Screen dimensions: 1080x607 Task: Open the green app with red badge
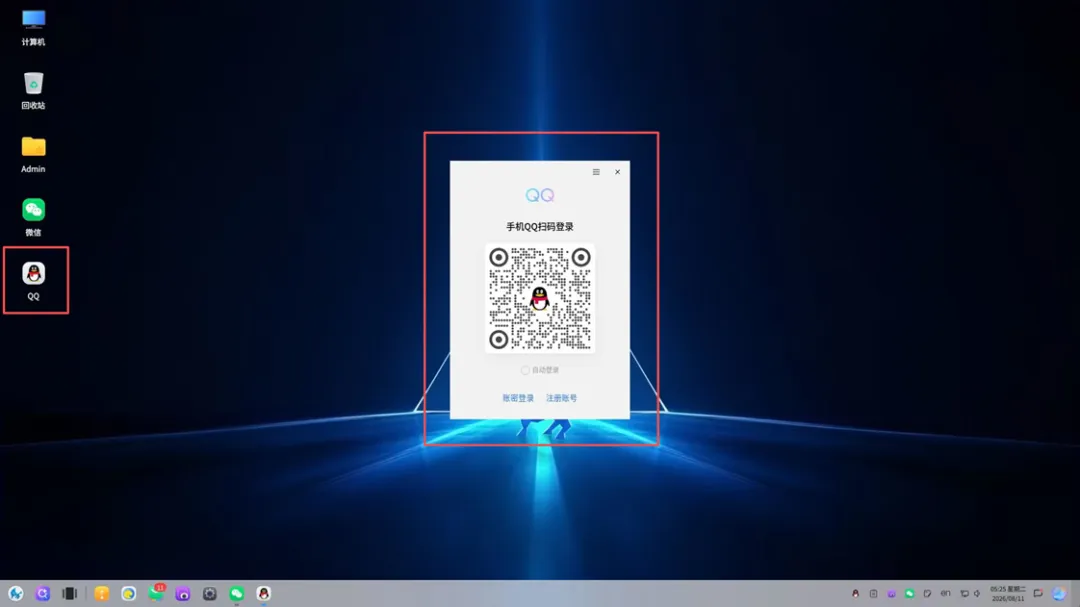point(156,593)
